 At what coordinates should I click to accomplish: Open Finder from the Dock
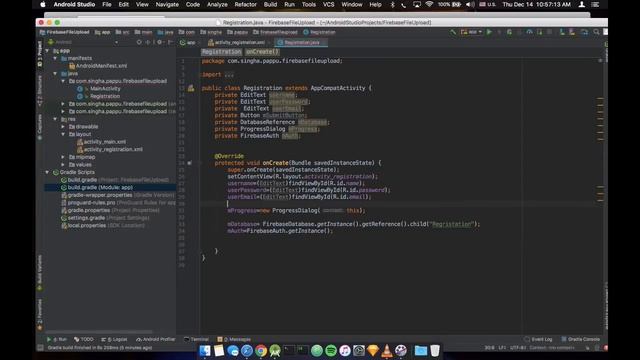[x=205, y=350]
